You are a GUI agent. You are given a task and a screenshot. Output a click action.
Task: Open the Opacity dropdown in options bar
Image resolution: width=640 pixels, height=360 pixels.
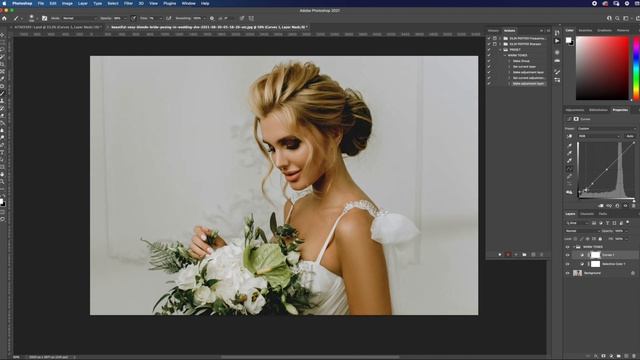(x=124, y=18)
